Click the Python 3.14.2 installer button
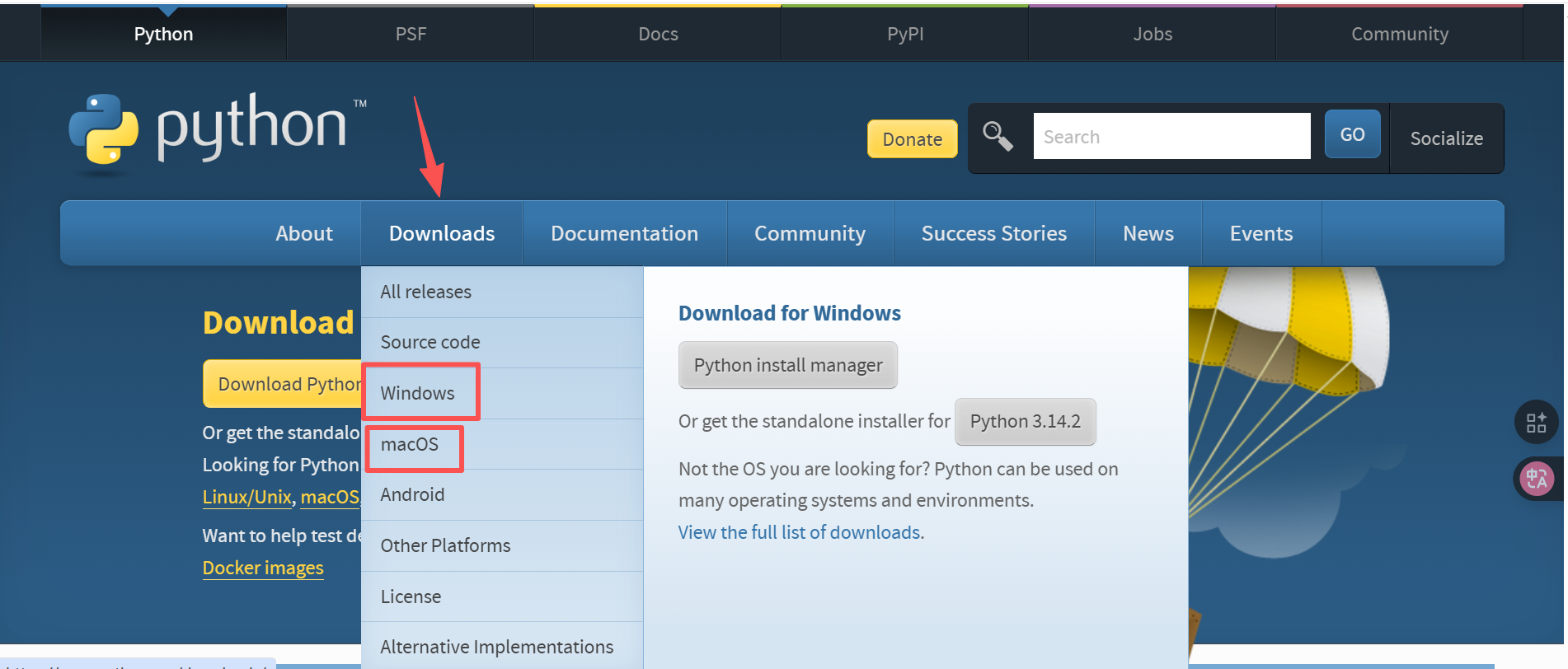 point(1025,421)
